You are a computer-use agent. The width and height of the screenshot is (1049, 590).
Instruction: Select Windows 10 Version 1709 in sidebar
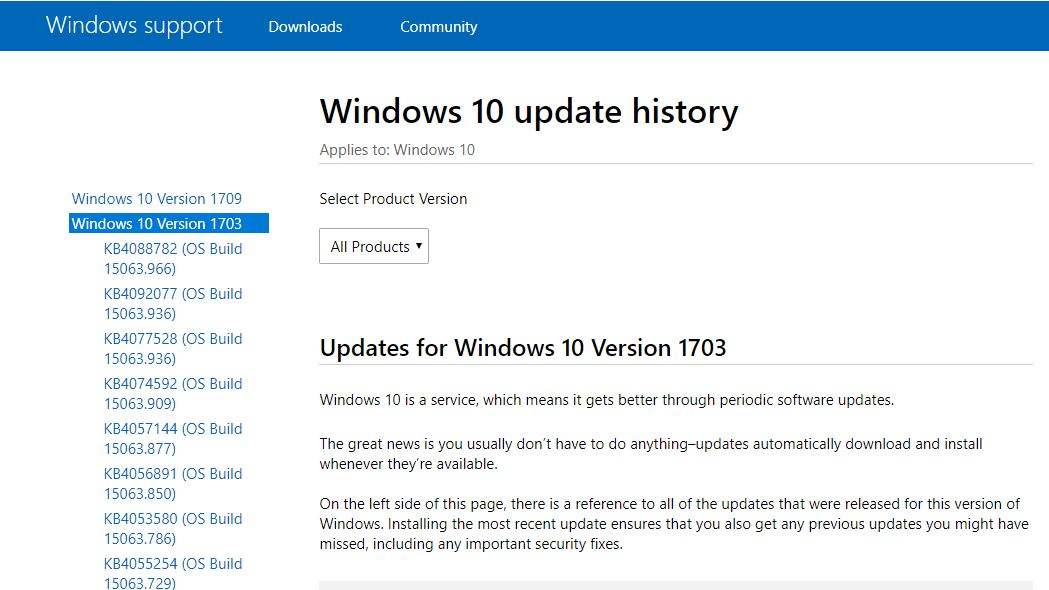(157, 199)
